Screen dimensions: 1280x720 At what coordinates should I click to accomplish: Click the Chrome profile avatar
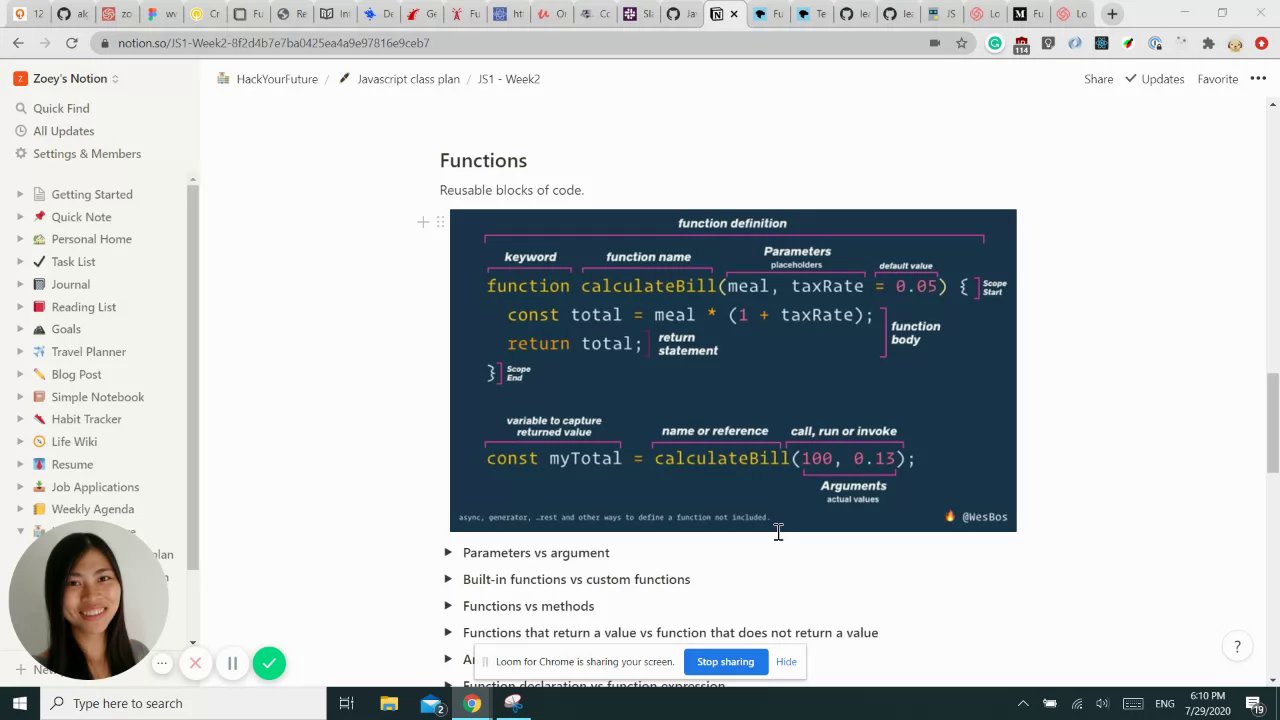[1235, 43]
